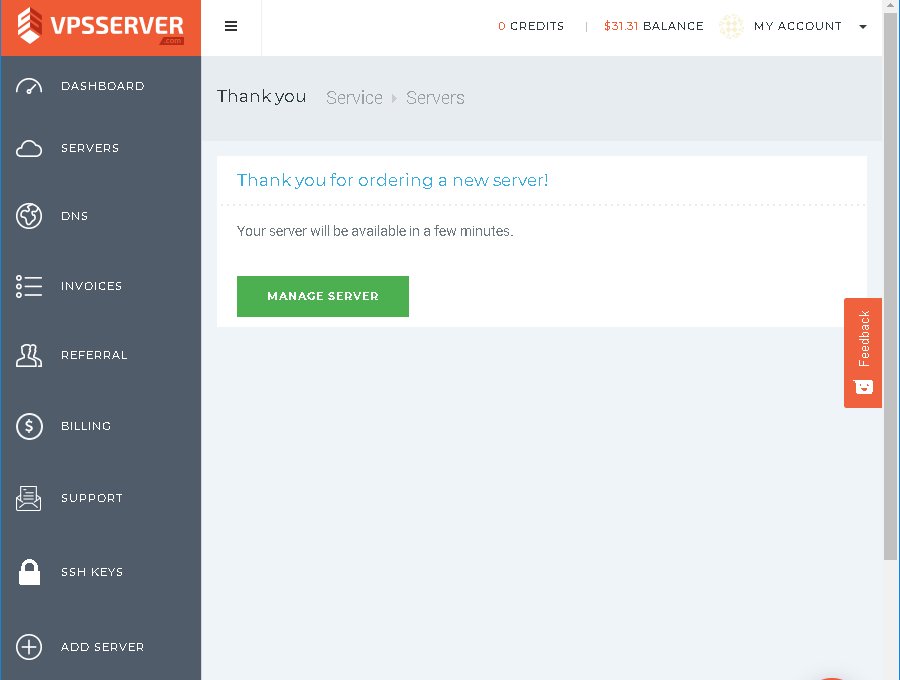Image resolution: width=900 pixels, height=680 pixels.
Task: Click the DNS globe icon
Action: 29,216
